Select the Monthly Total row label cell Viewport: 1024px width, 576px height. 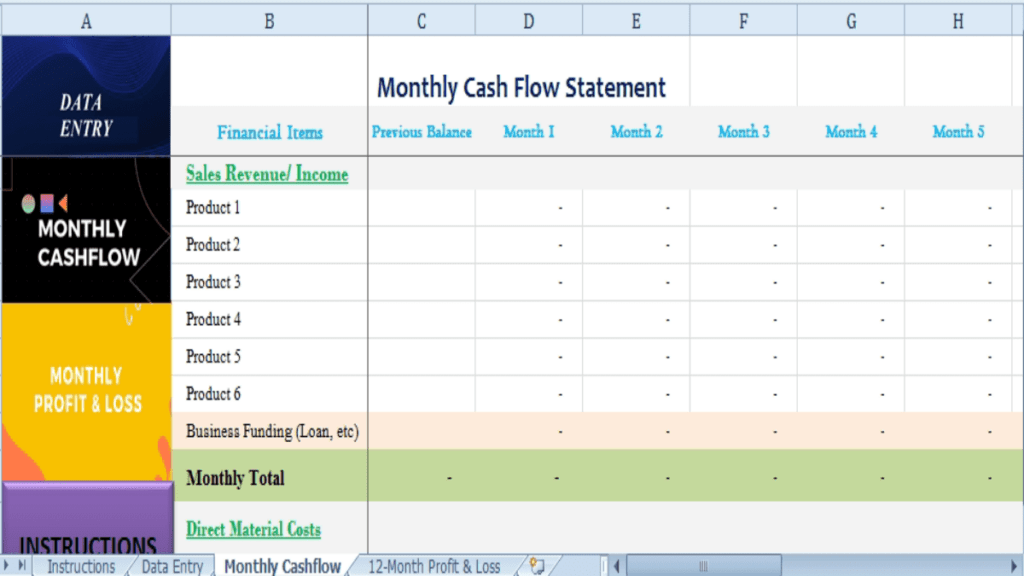[x=234, y=478]
